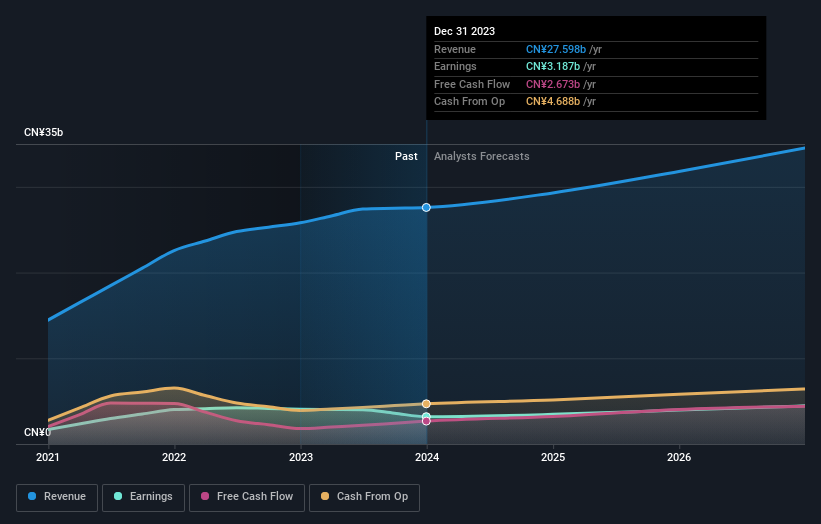Select the 2026 x-axis label
This screenshot has width=821, height=524.
679,457
